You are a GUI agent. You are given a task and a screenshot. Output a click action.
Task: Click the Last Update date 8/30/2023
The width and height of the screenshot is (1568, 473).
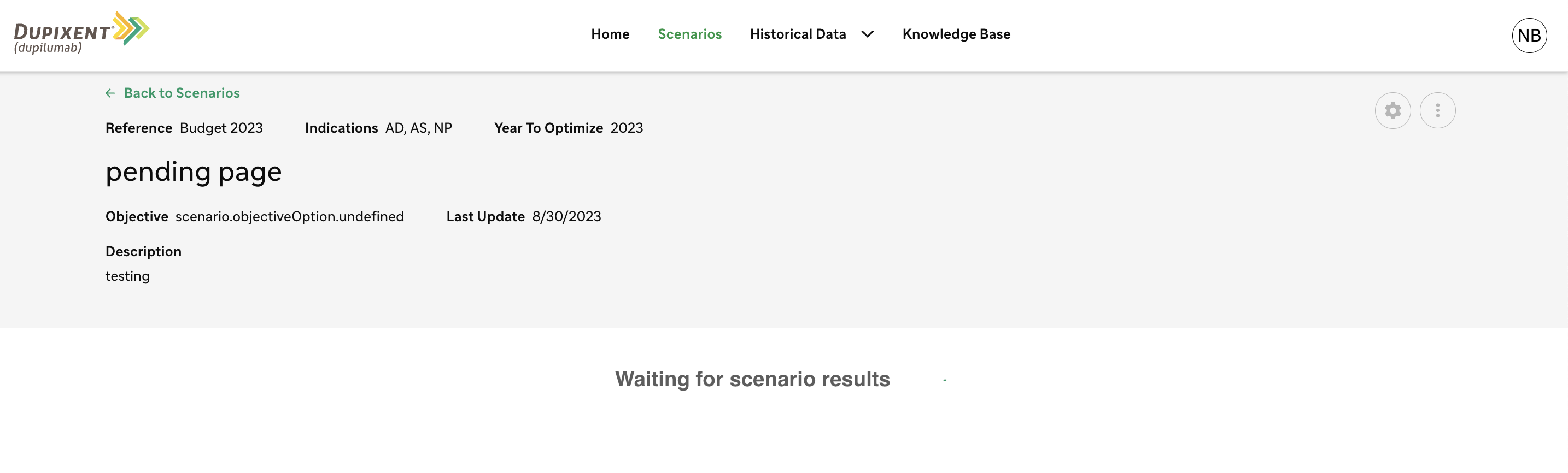[567, 216]
